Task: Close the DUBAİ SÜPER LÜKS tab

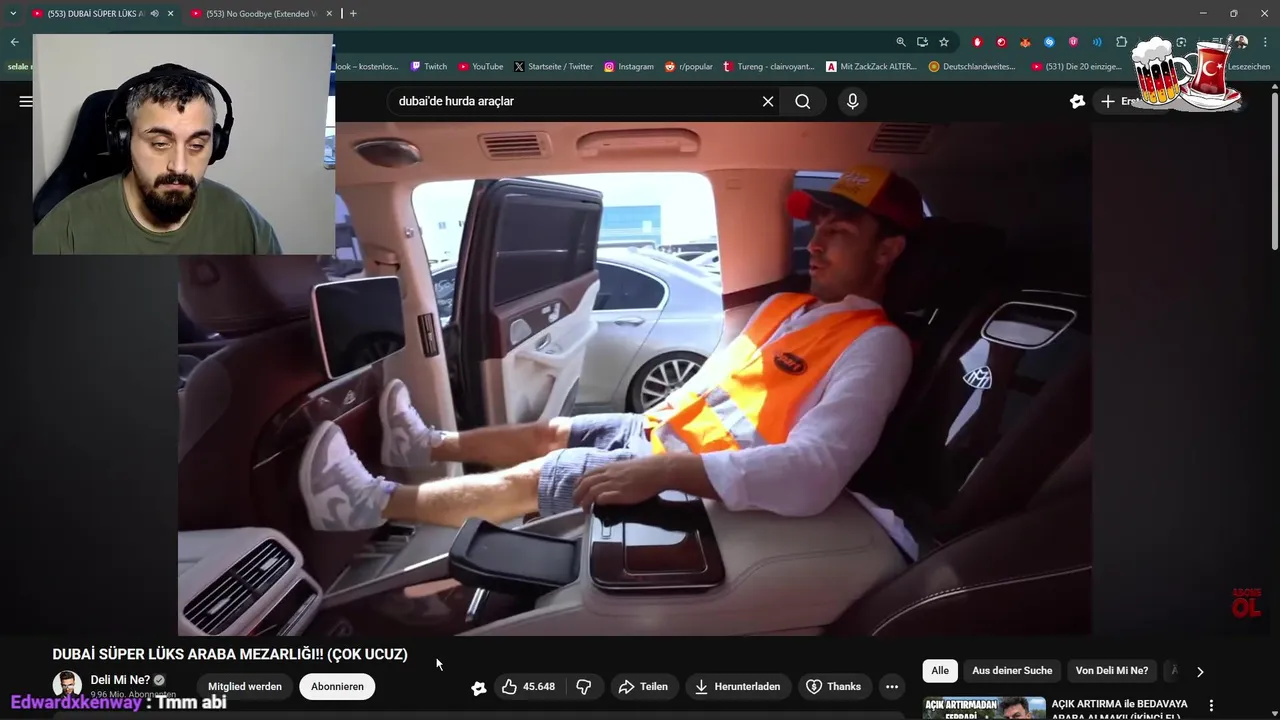Action: click(x=170, y=13)
